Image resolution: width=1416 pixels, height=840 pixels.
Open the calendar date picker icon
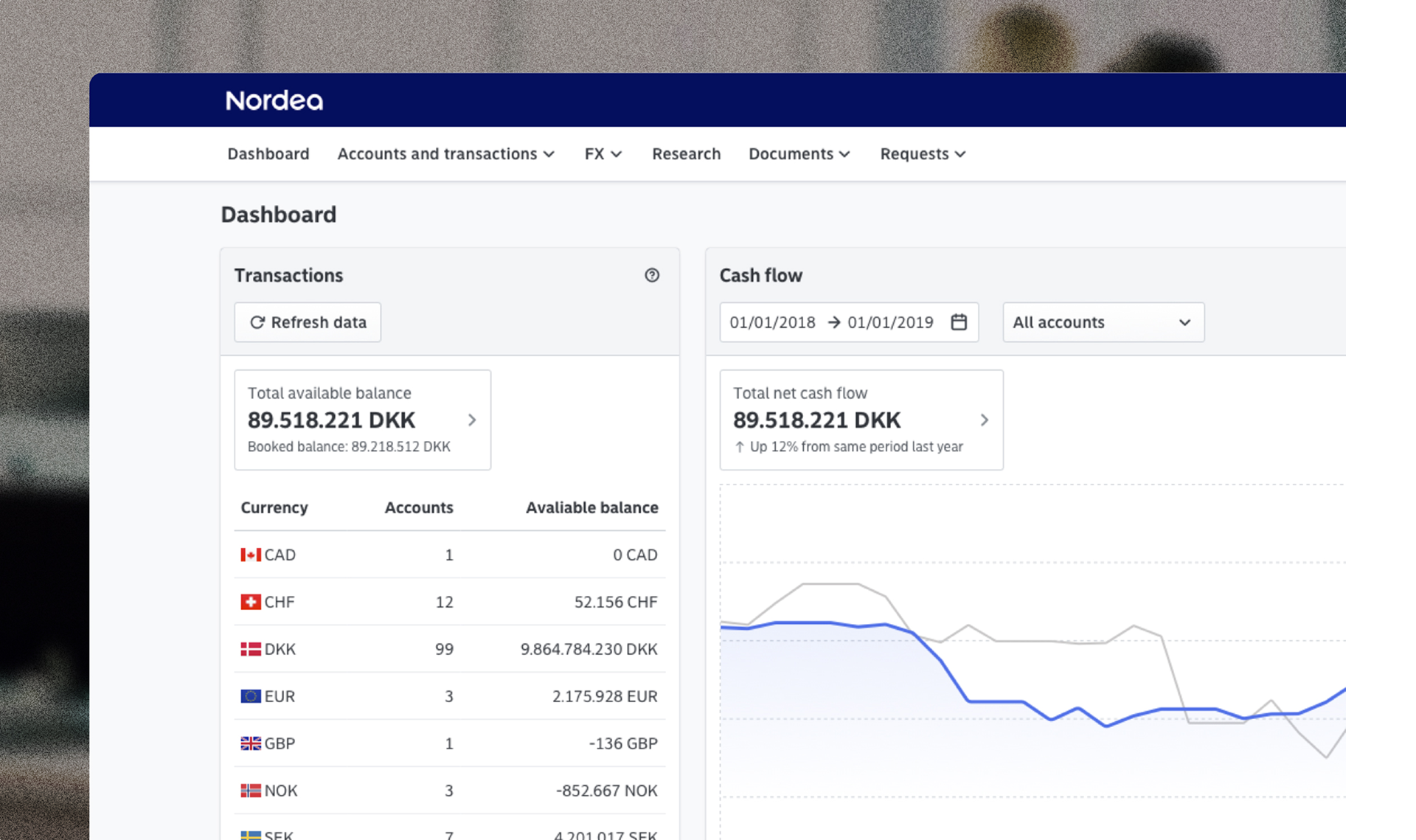958,322
